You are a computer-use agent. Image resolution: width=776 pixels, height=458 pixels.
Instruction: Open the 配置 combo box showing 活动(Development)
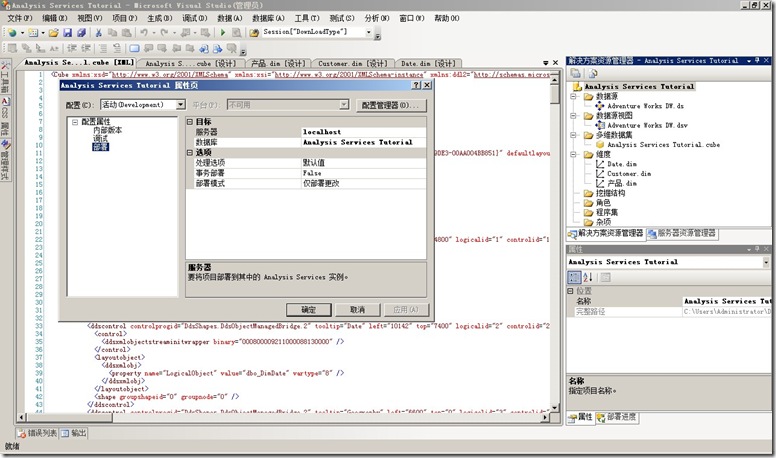[143, 105]
